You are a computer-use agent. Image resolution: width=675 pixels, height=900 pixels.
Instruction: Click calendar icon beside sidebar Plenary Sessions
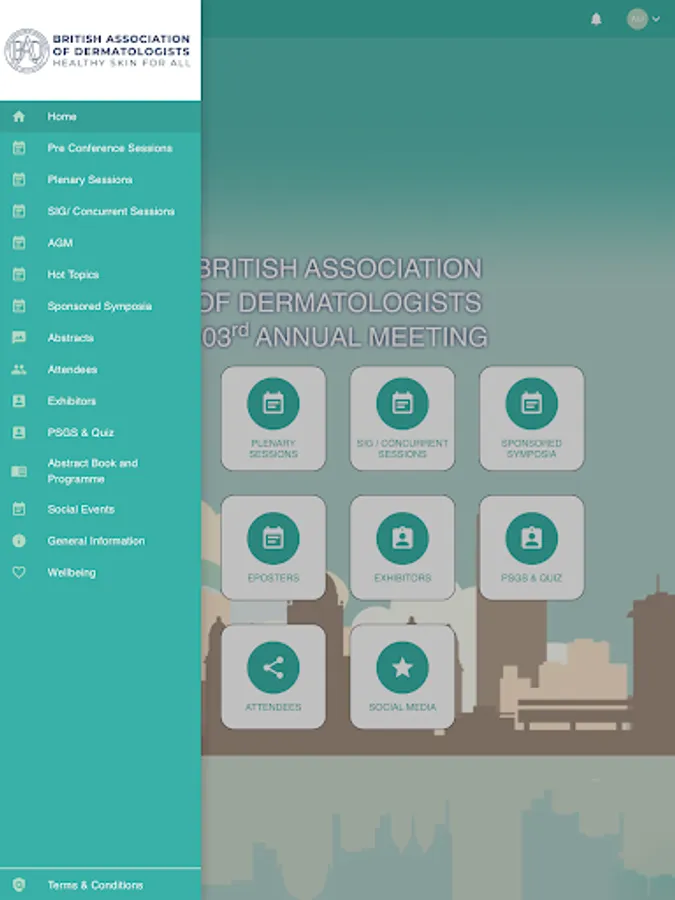pyautogui.click(x=19, y=180)
